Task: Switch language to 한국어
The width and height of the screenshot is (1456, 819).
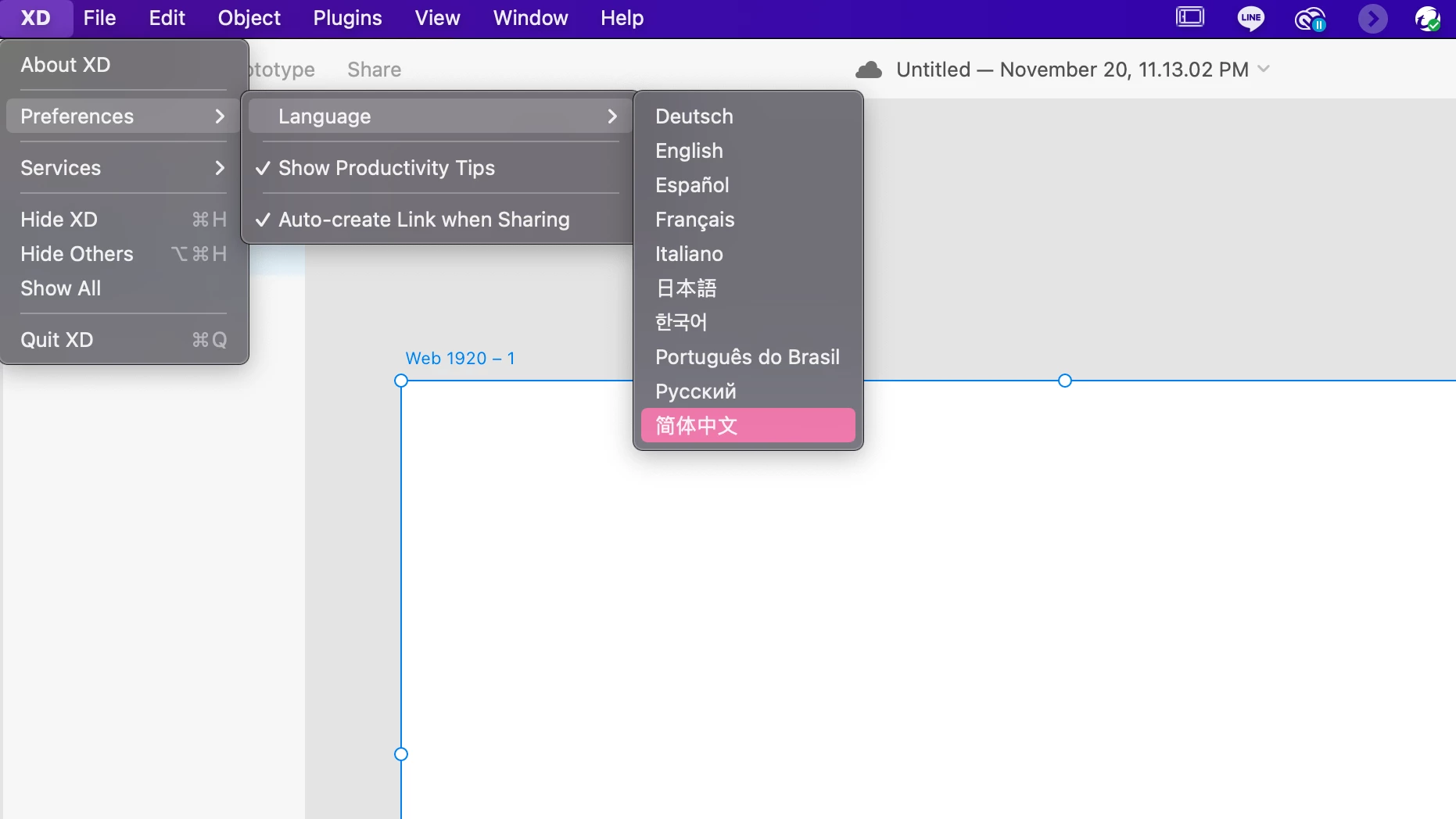Action: click(x=748, y=323)
